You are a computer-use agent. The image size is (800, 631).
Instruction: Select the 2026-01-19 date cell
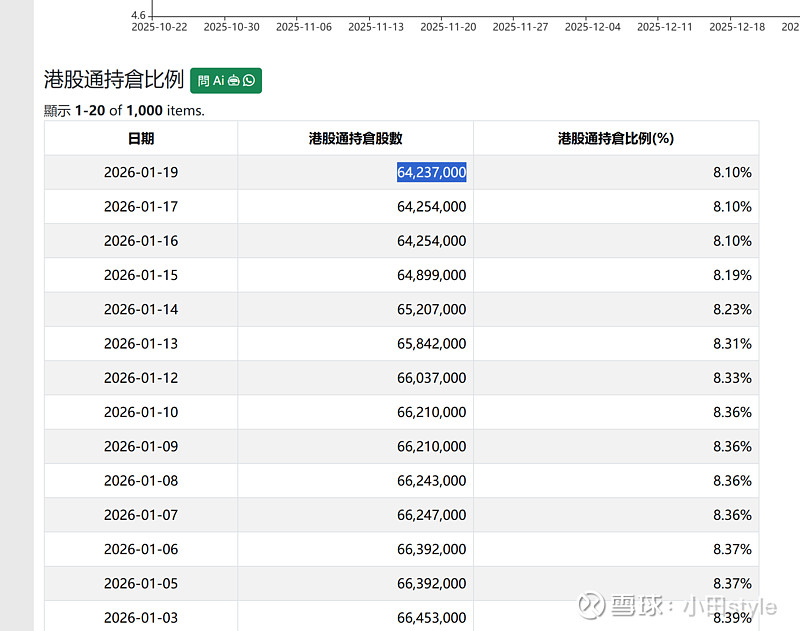141,173
